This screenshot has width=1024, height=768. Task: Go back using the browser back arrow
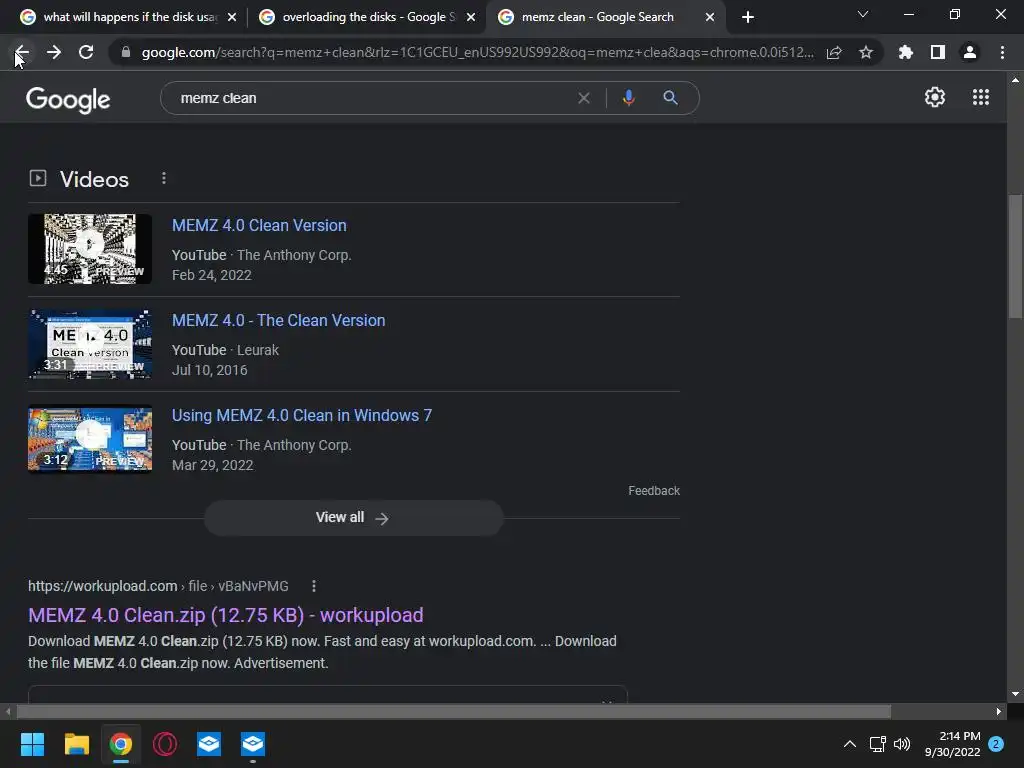(x=22, y=52)
